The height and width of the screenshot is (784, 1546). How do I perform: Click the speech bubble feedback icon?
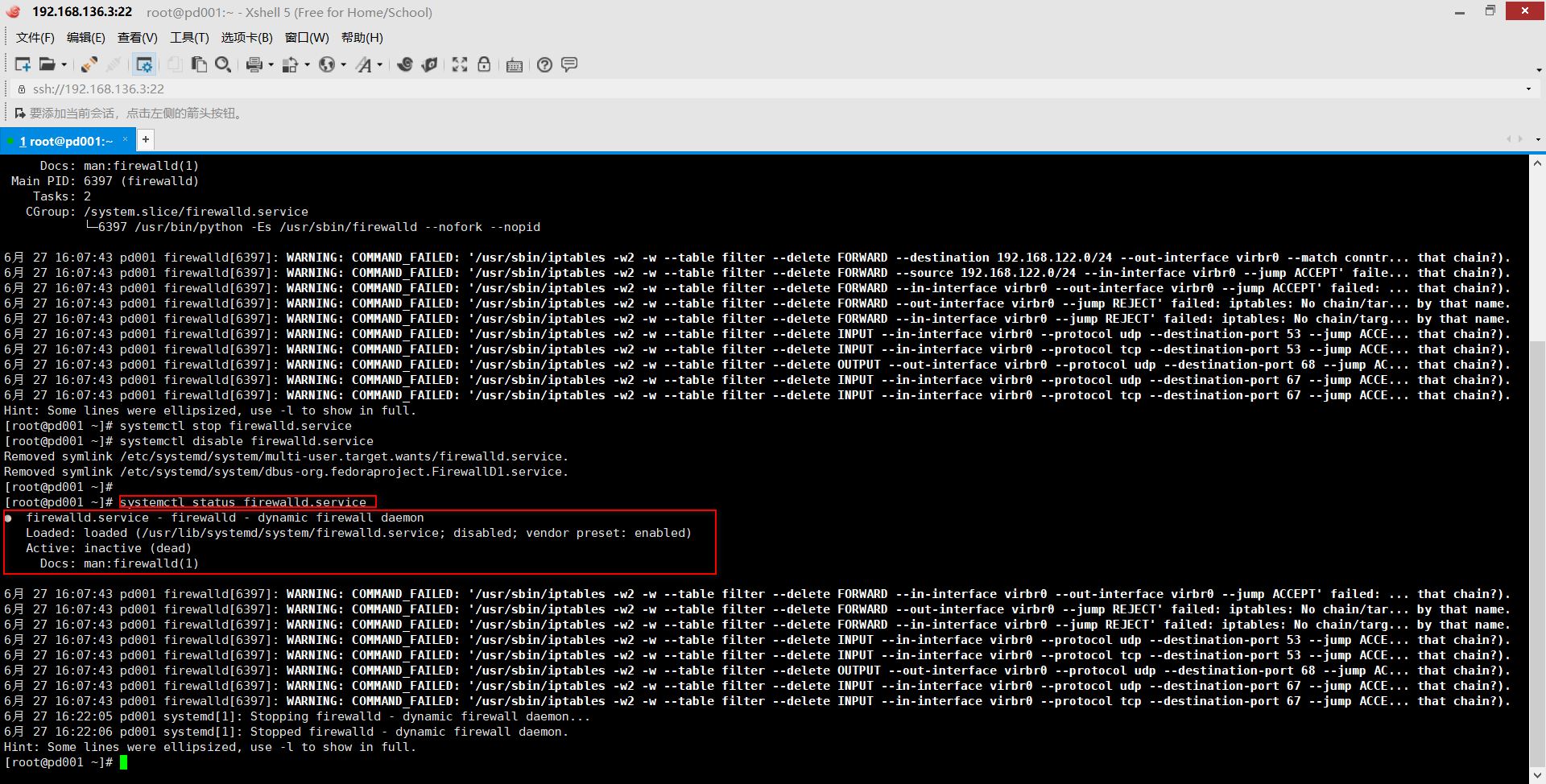pyautogui.click(x=569, y=64)
